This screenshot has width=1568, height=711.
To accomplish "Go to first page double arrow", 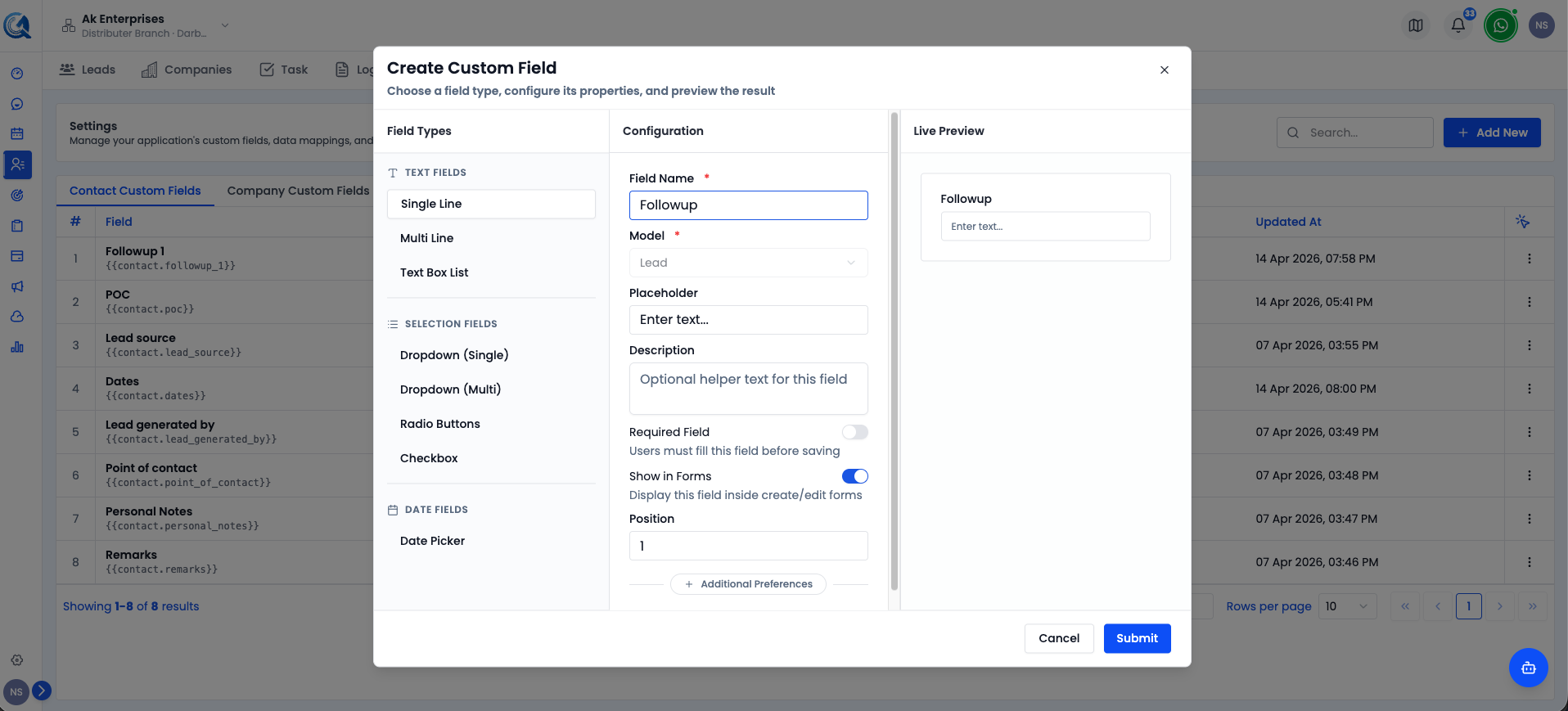I will [x=1404, y=606].
